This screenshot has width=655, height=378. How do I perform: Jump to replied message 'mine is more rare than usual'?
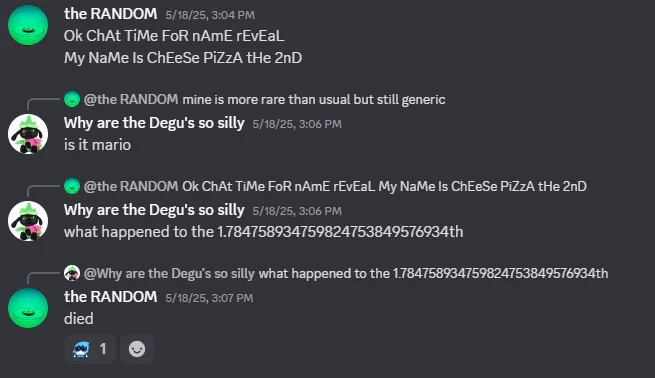pos(314,99)
